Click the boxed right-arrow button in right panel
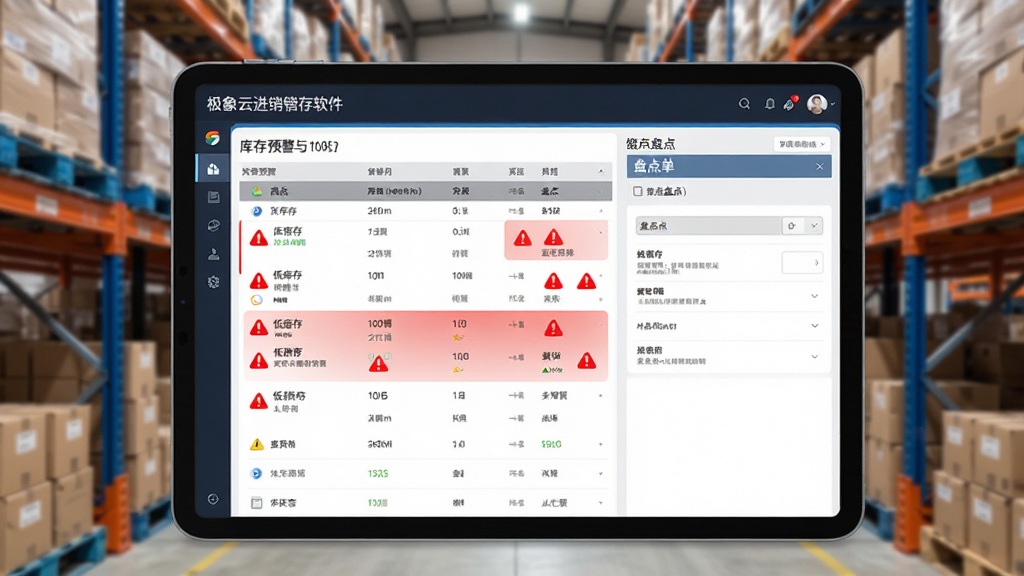The width and height of the screenshot is (1024, 576). (x=802, y=263)
